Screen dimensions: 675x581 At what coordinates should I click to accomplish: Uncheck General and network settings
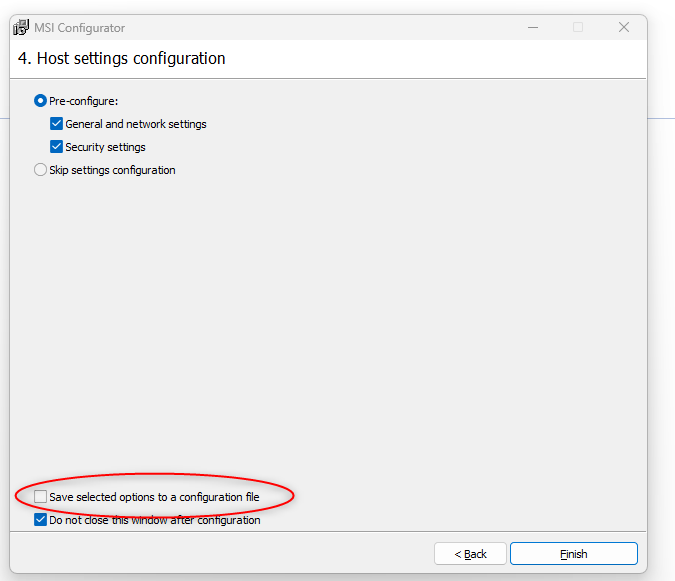(56, 124)
